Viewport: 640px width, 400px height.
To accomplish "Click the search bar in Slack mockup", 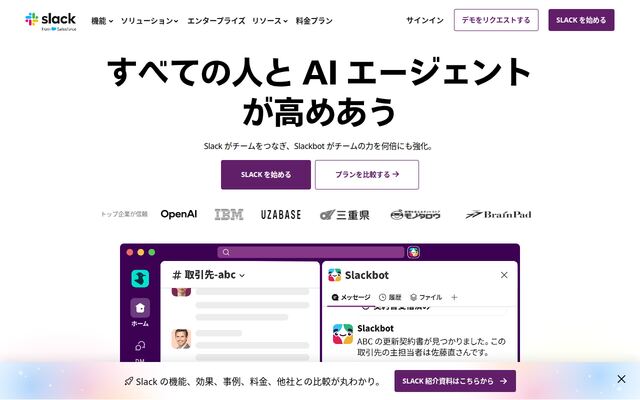I will 311,252.
